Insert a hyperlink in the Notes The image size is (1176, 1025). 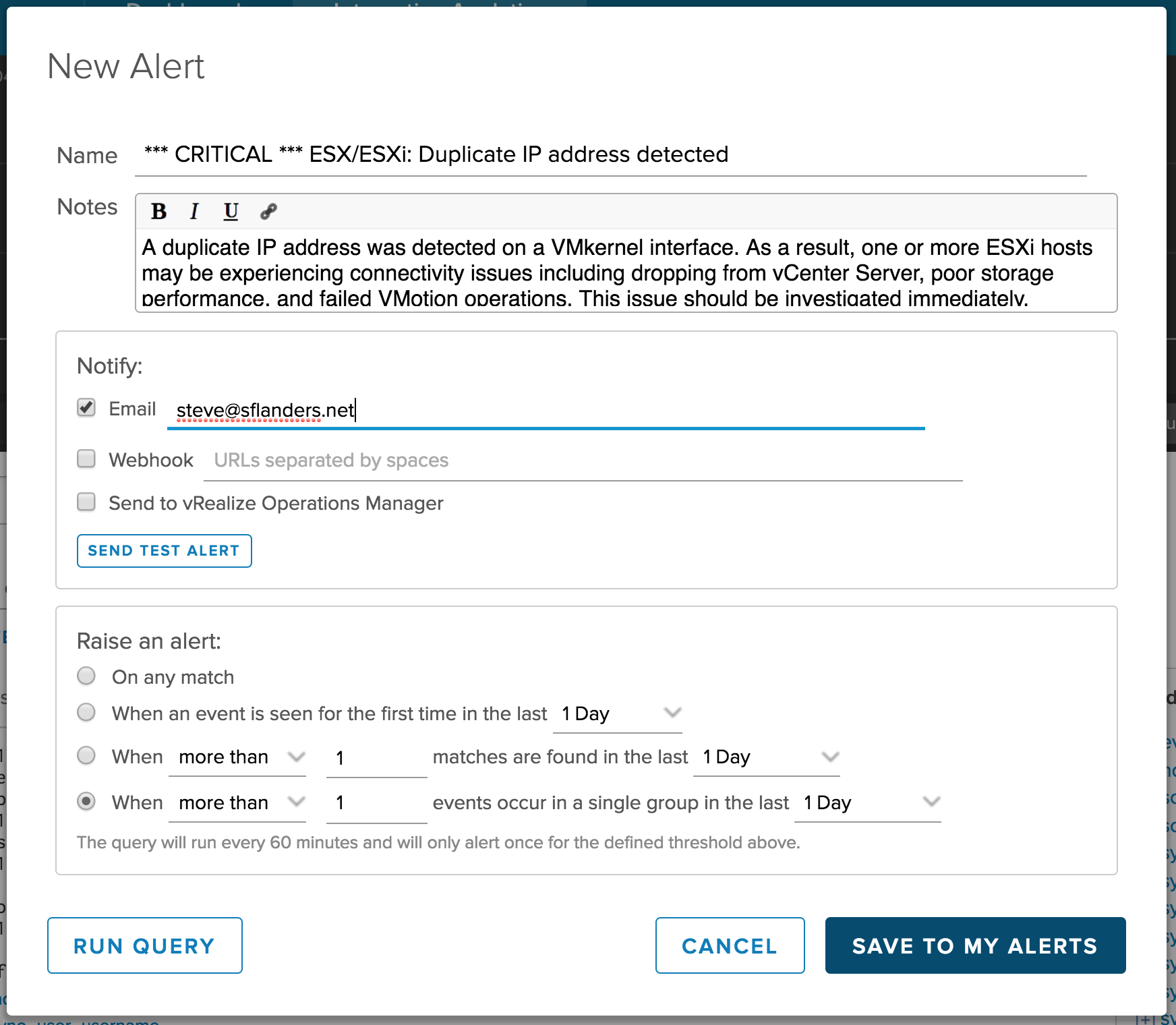pos(268,212)
